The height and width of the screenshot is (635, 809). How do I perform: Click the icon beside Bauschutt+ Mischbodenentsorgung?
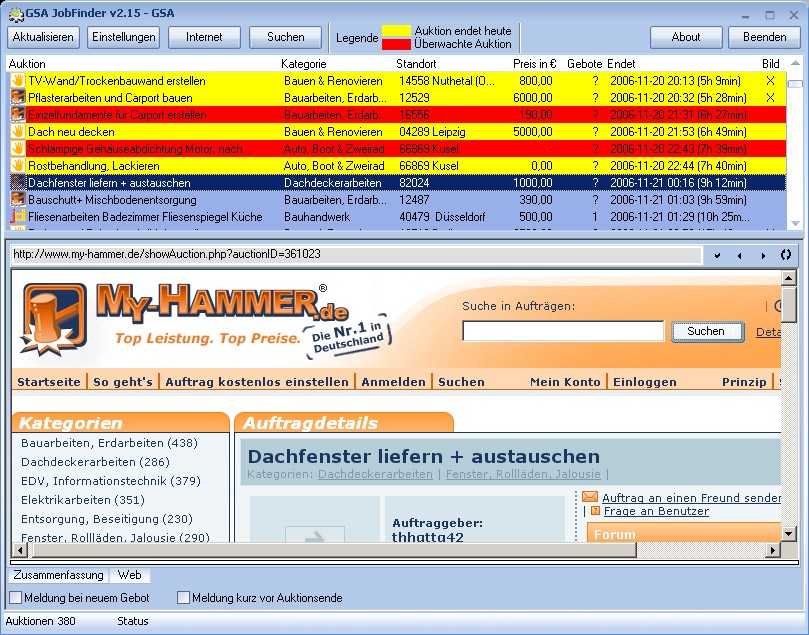18,200
